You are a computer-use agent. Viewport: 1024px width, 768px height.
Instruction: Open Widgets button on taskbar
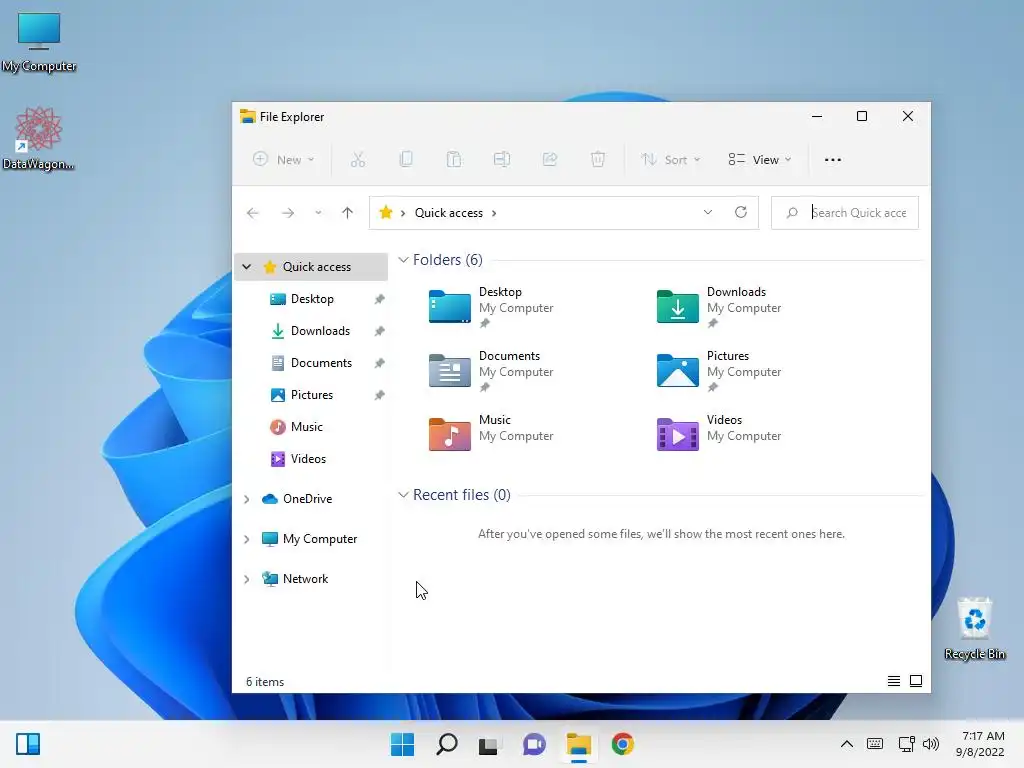(28, 744)
